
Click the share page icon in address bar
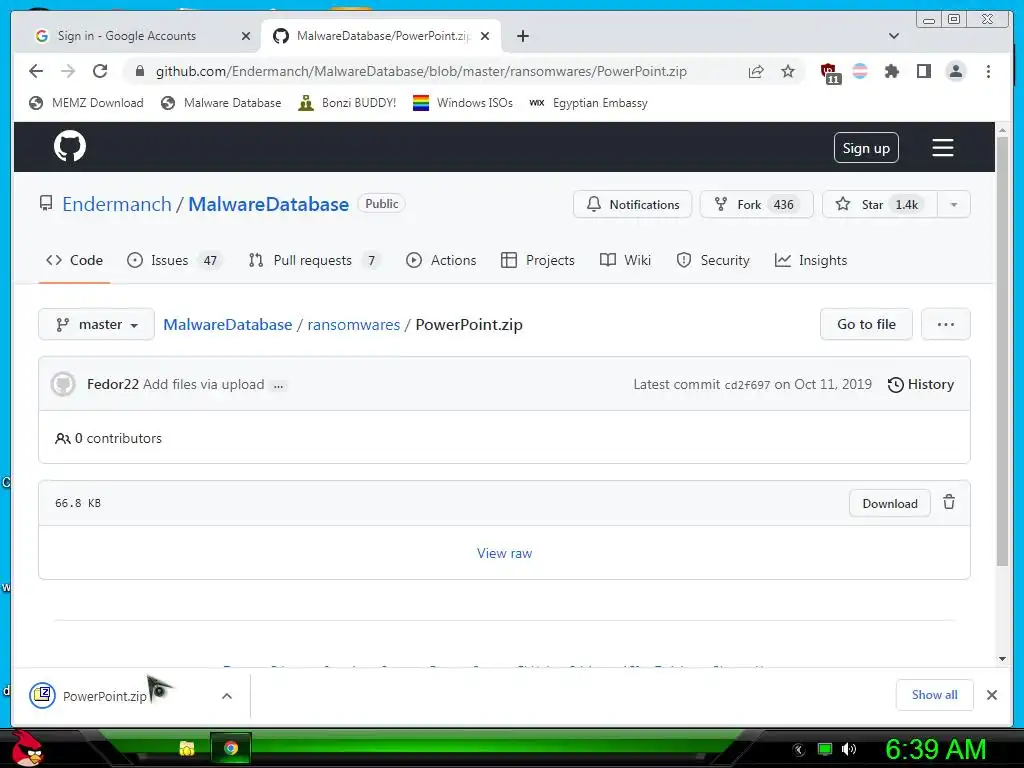pos(756,71)
